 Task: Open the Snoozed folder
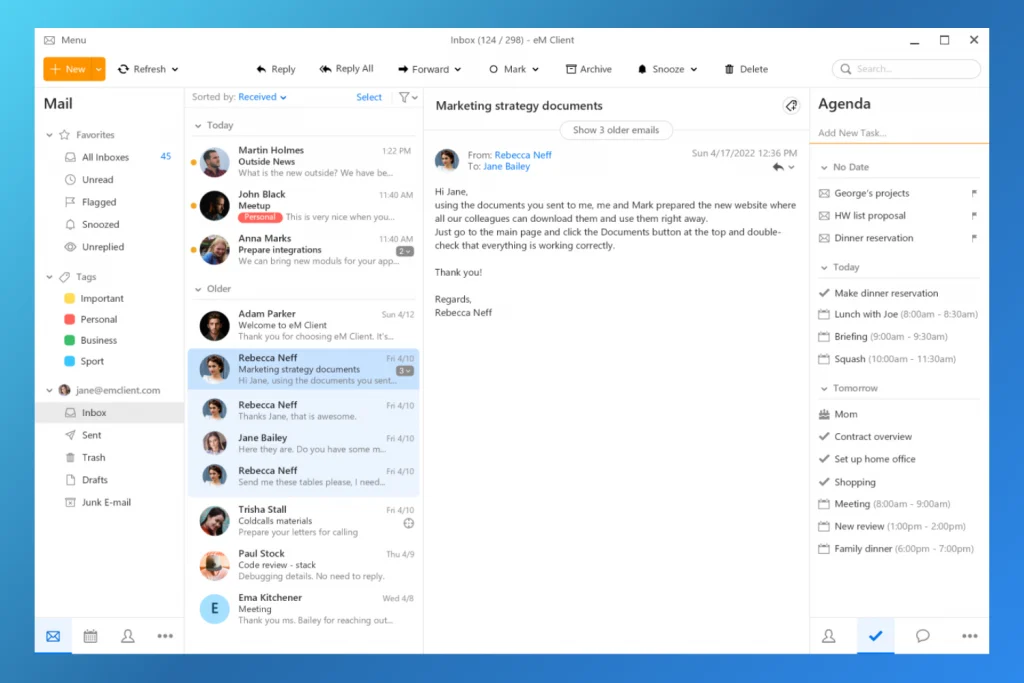point(101,225)
